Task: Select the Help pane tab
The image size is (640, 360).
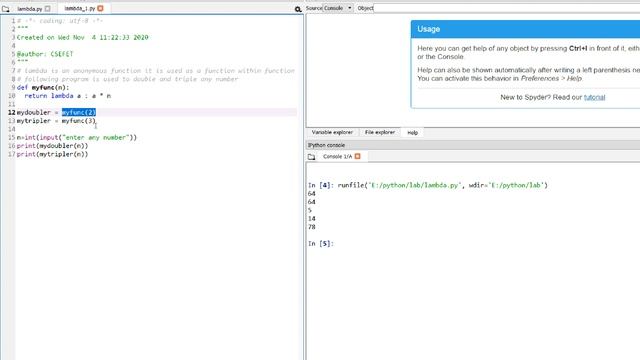Action: click(412, 133)
